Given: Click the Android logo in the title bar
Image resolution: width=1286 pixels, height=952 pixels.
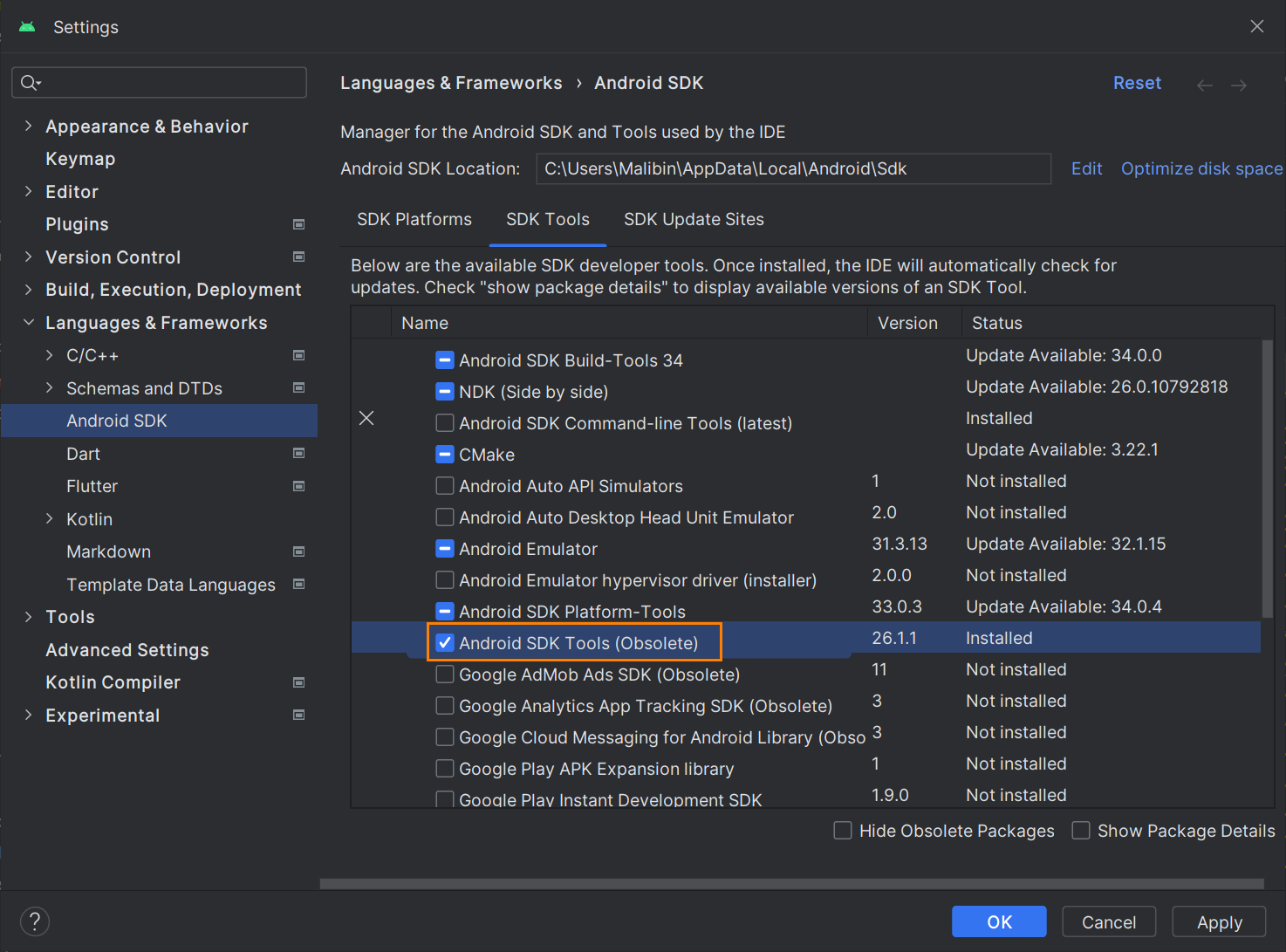Looking at the screenshot, I should coord(27,27).
